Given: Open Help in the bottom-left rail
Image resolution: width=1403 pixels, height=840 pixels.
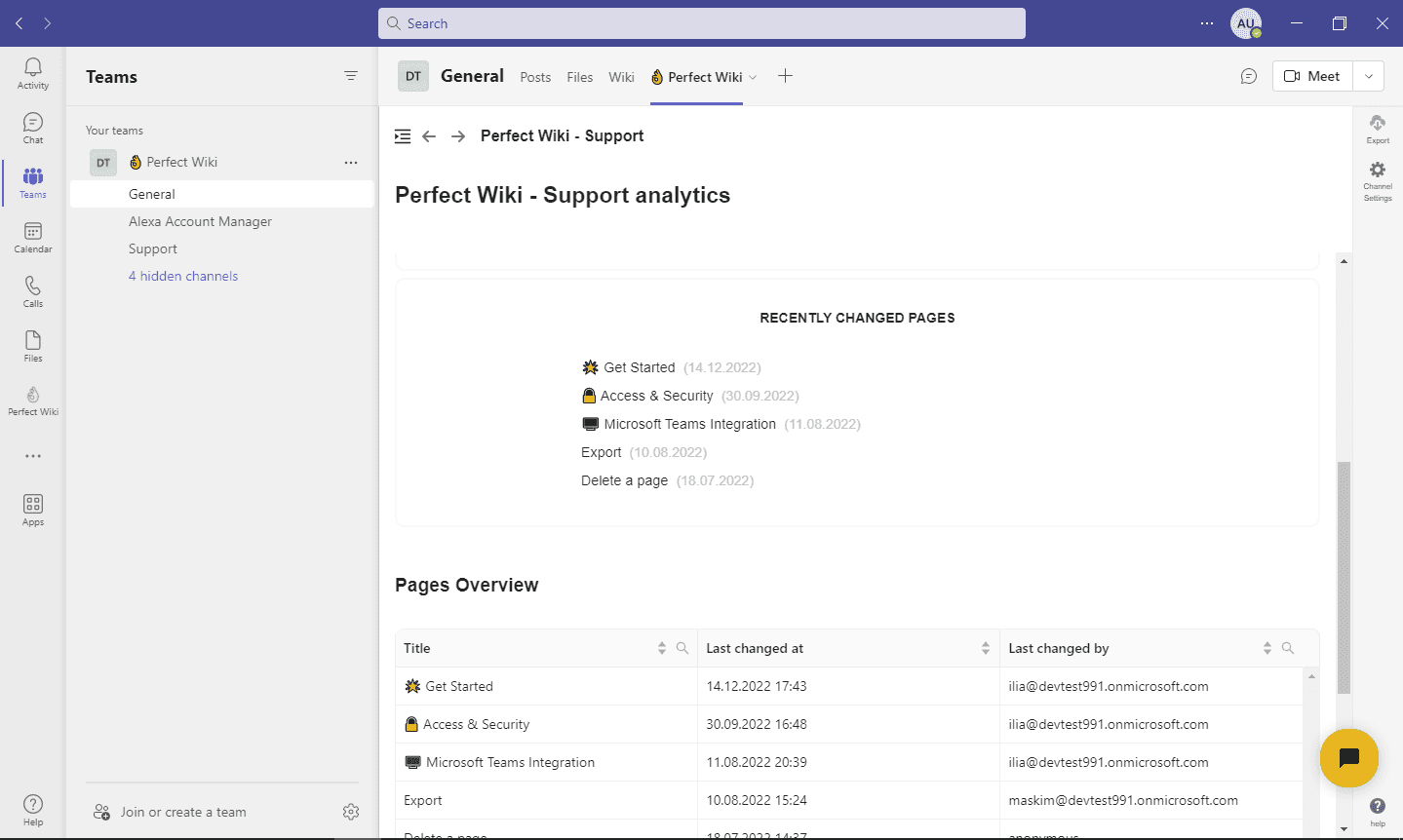Looking at the screenshot, I should pyautogui.click(x=33, y=810).
